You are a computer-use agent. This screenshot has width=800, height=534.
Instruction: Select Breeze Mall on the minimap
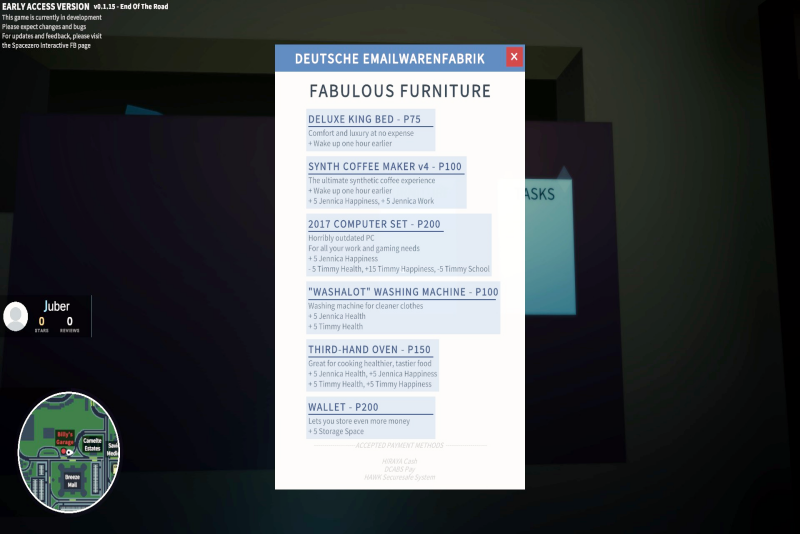(x=72, y=480)
